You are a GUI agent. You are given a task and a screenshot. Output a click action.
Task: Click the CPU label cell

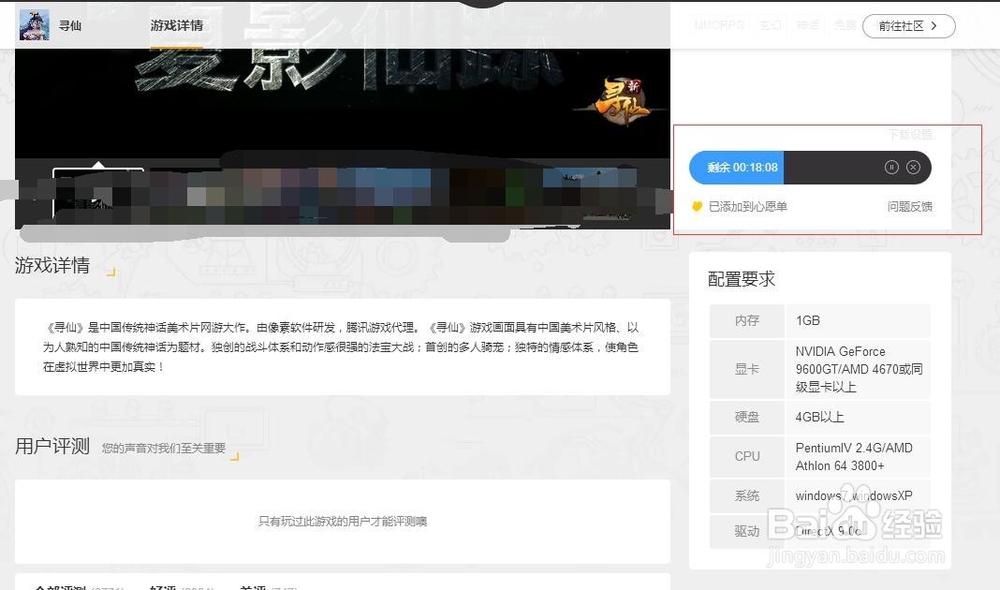[x=747, y=456]
